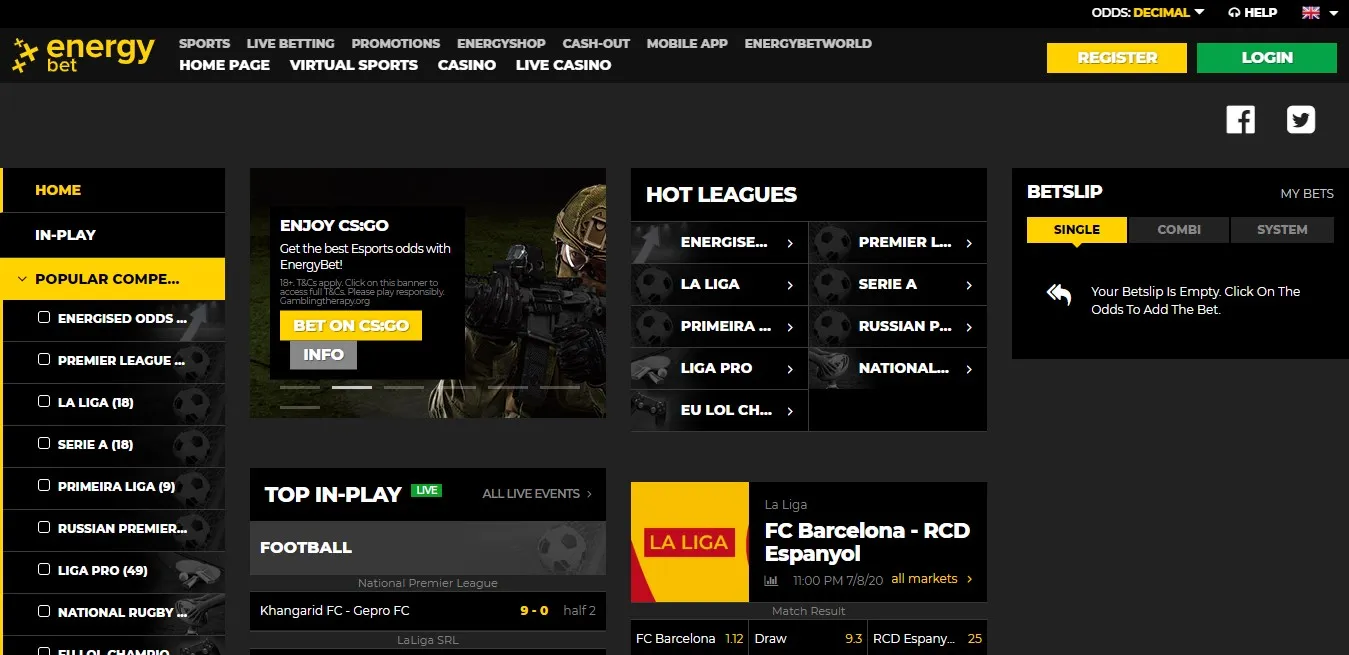Click the table tennis icon beside Liga Pro

[x=651, y=368]
